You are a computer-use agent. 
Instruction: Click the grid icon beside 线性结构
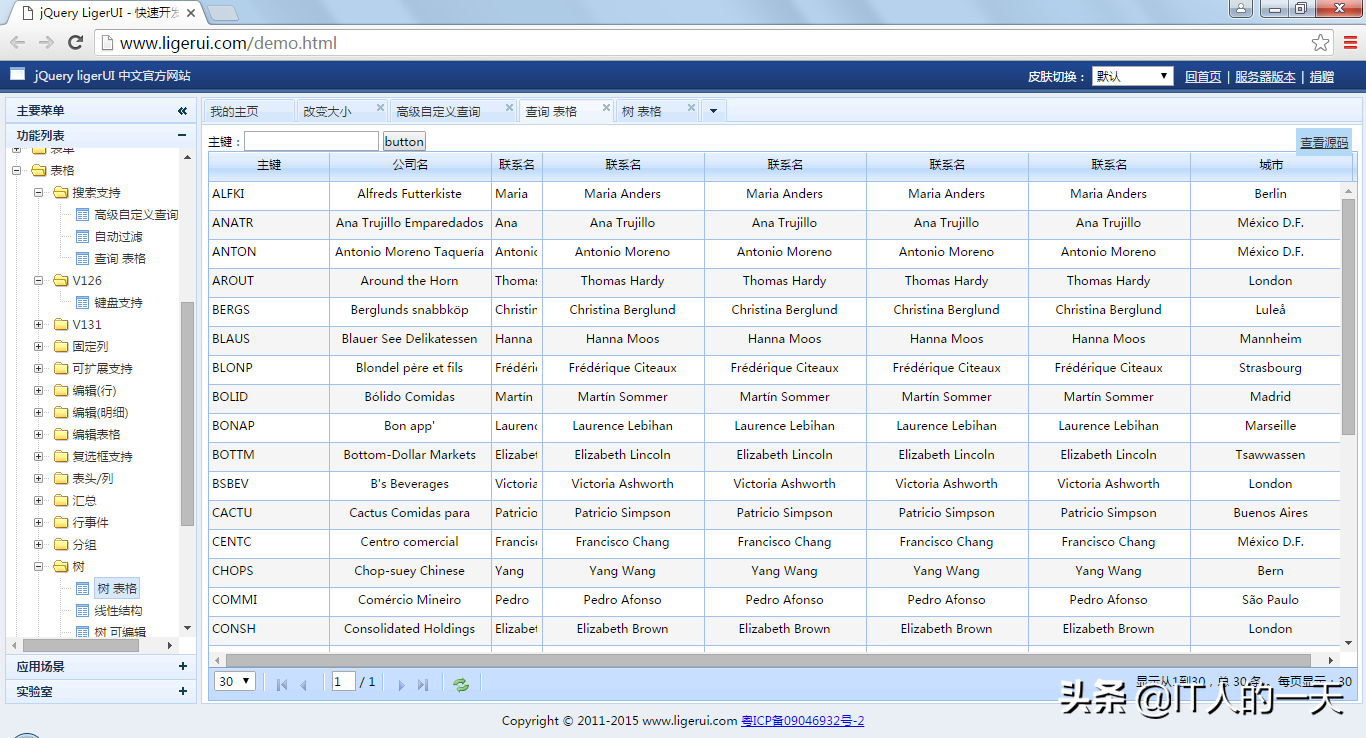coord(82,611)
